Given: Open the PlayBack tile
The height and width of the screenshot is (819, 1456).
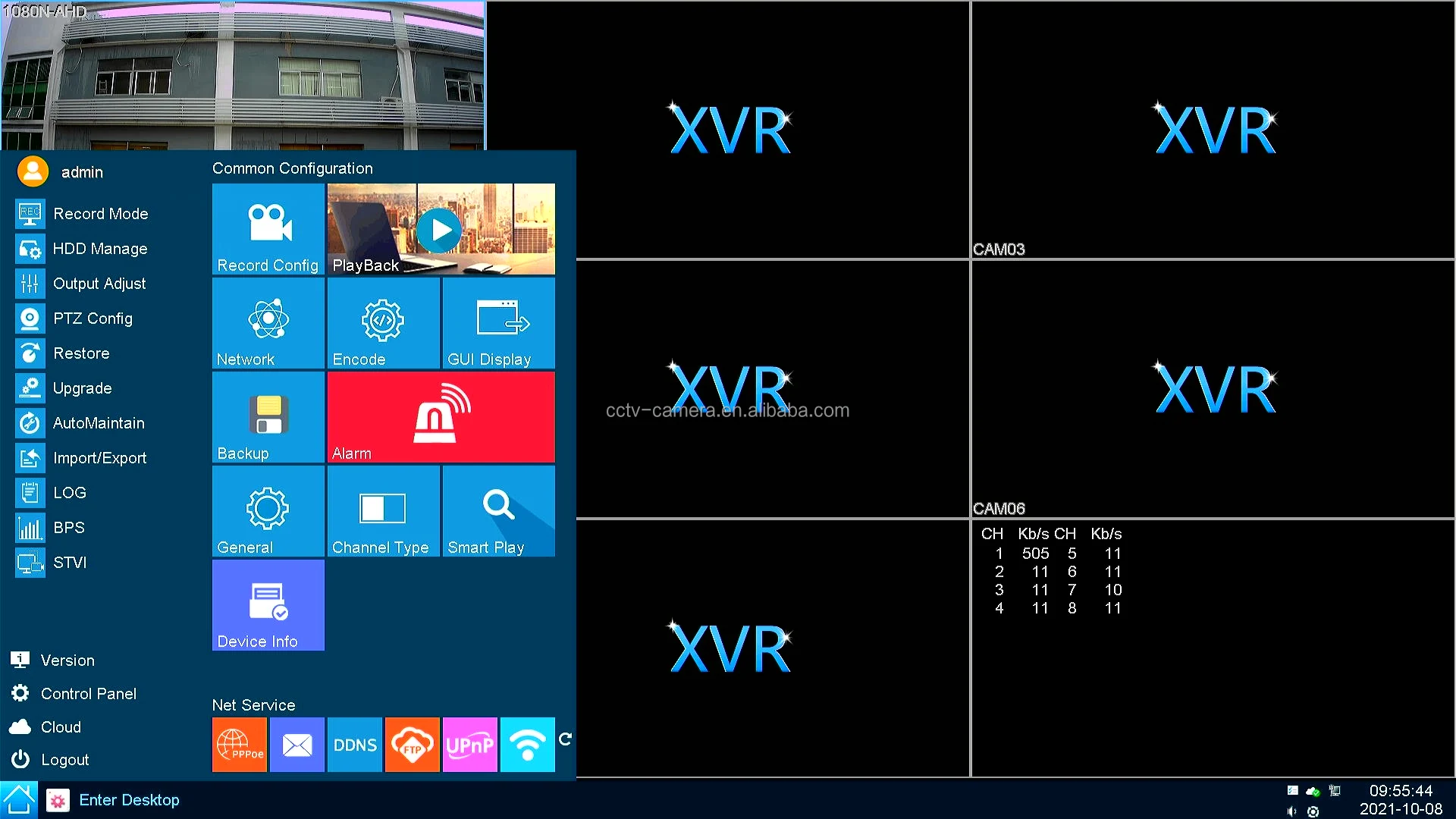Looking at the screenshot, I should (x=441, y=229).
